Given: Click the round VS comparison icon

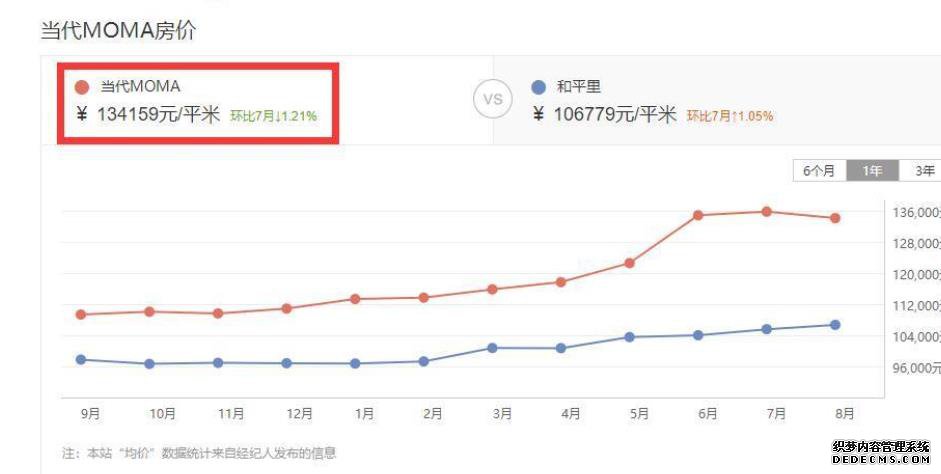Looking at the screenshot, I should pos(493,99).
